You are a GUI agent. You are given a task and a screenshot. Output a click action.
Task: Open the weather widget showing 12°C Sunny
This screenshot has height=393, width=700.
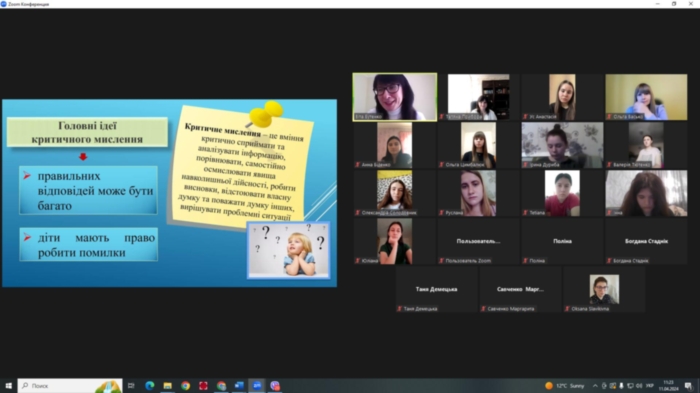click(x=565, y=386)
